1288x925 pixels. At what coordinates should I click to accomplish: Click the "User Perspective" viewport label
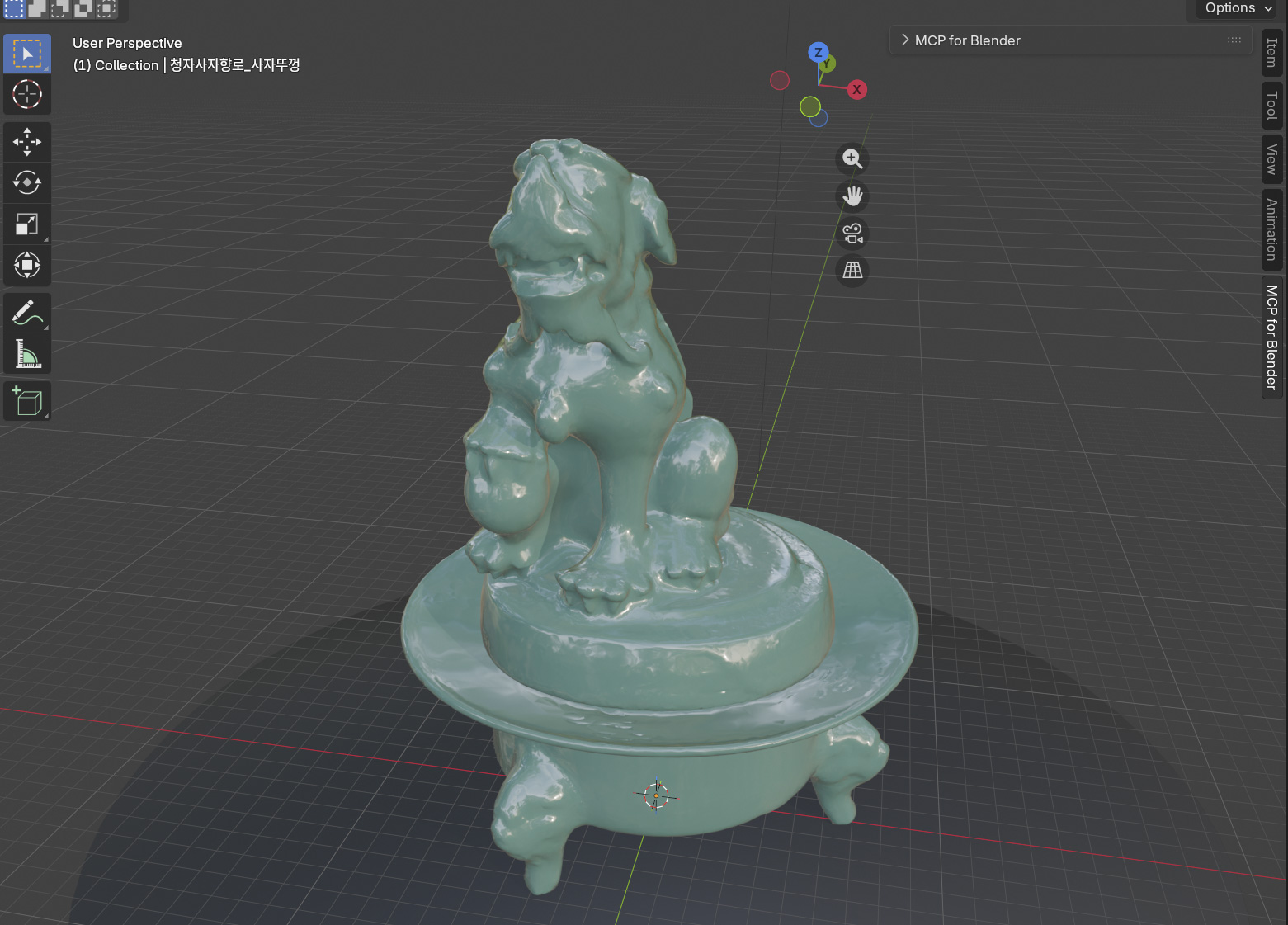(x=127, y=43)
